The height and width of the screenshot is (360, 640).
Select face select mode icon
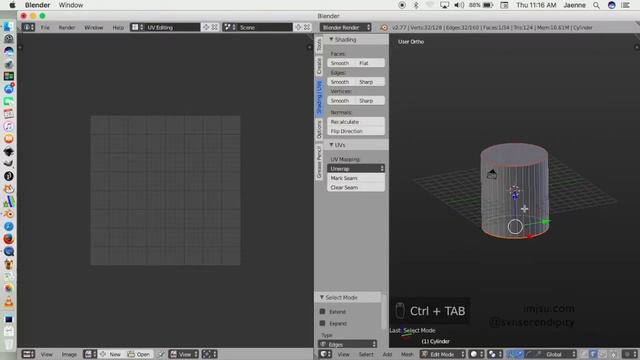(602, 354)
